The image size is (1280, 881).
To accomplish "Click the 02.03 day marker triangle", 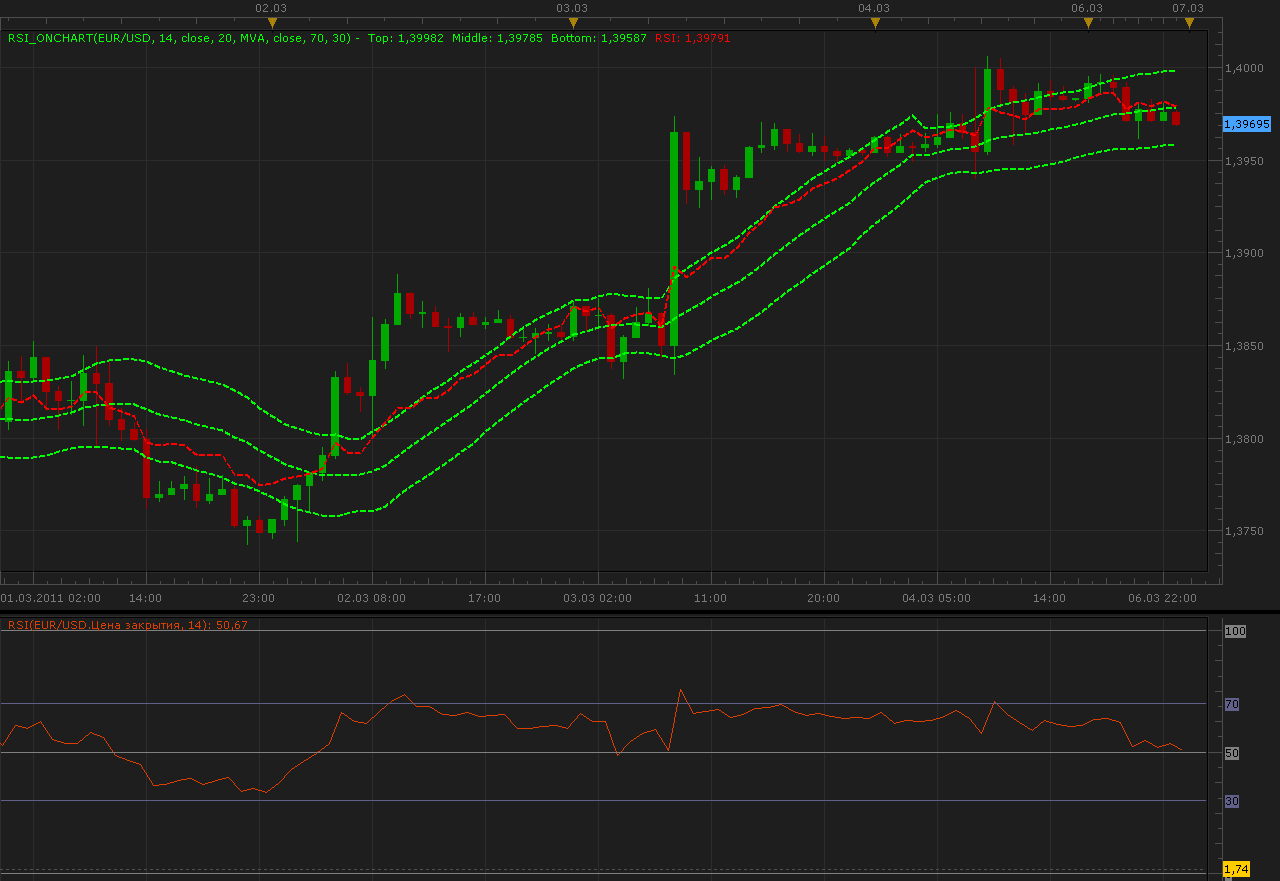I will click(x=271, y=22).
